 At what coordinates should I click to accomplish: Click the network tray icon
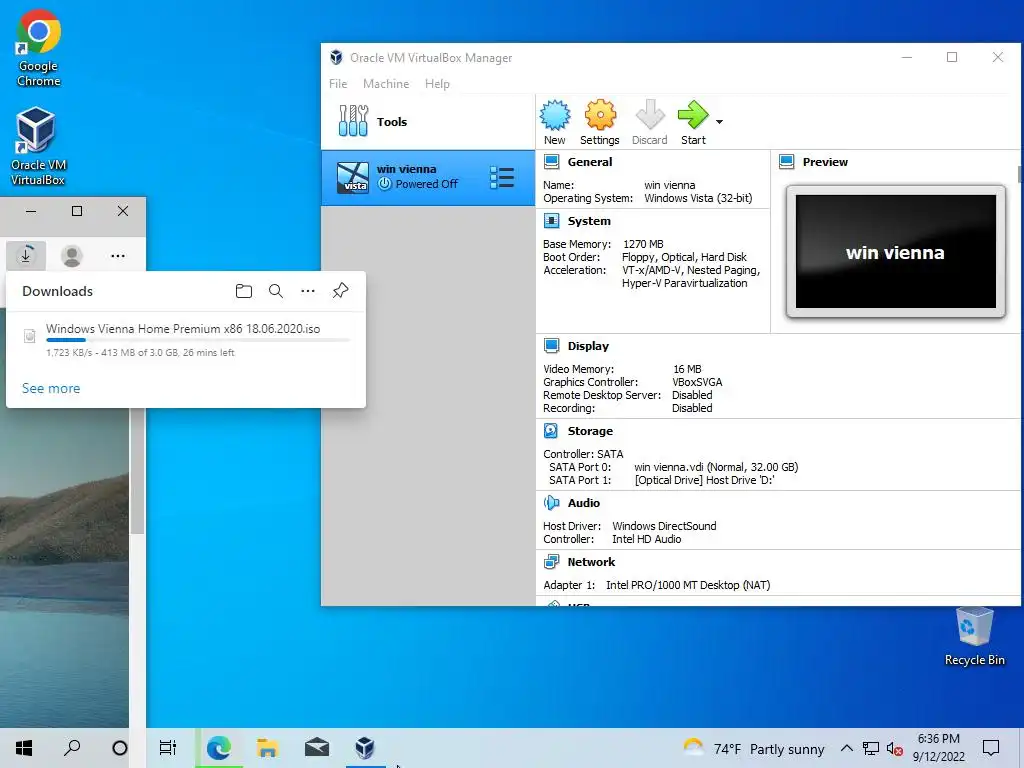[871, 748]
